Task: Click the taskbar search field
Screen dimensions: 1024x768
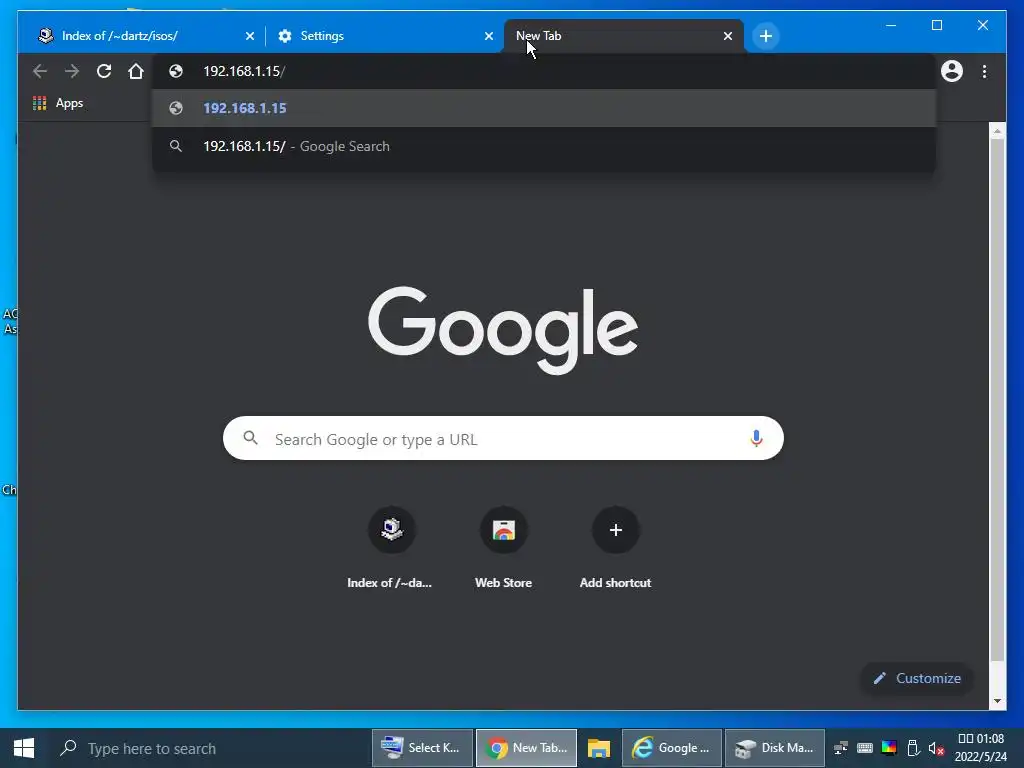Action: pyautogui.click(x=209, y=748)
